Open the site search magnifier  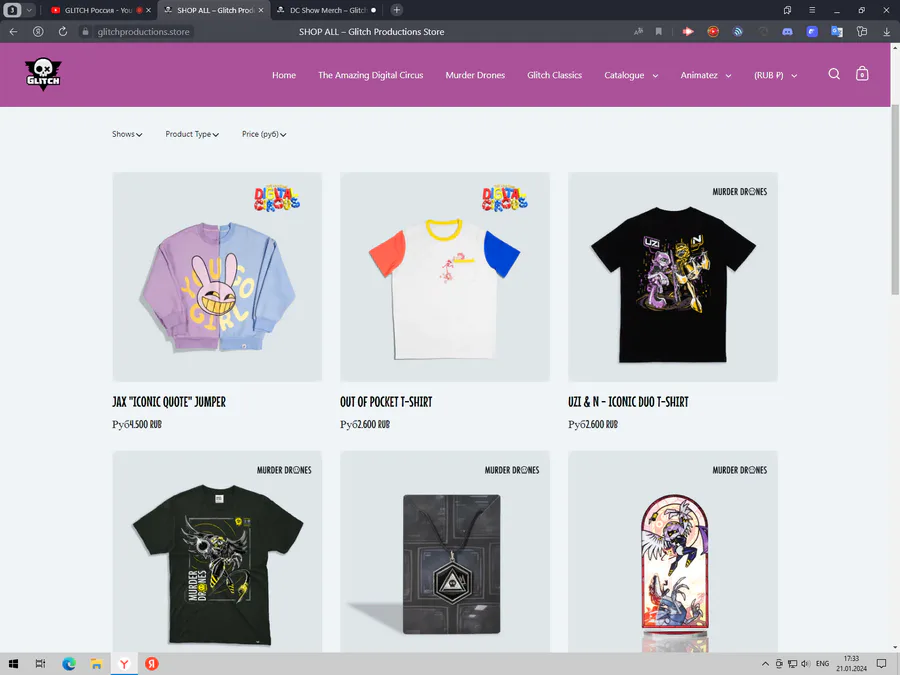[834, 74]
